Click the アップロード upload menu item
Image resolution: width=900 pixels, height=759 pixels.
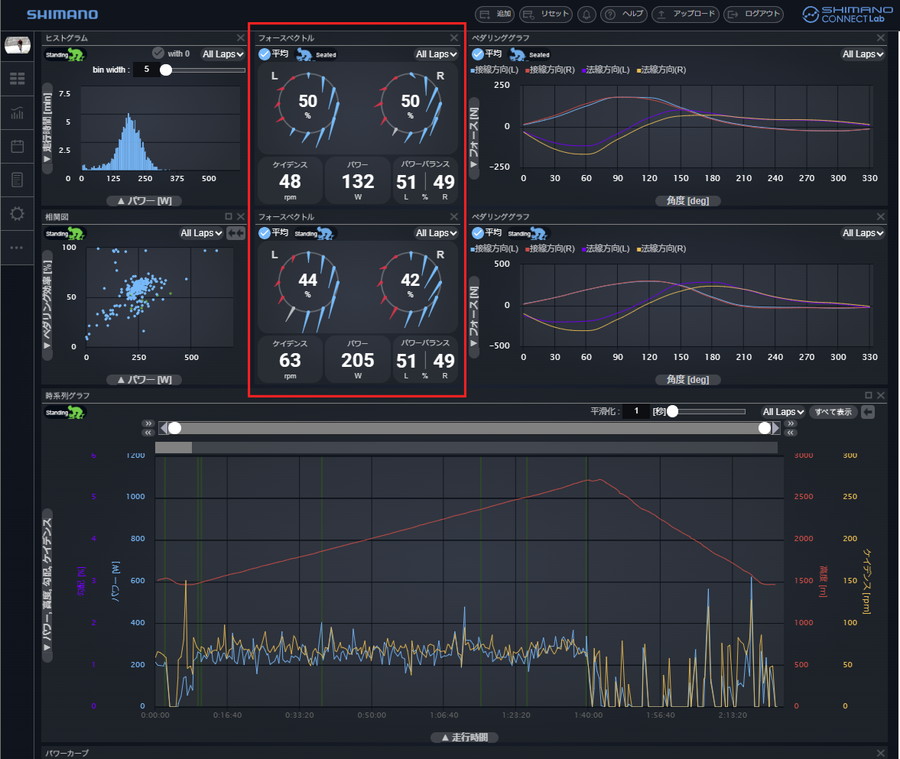pos(685,14)
